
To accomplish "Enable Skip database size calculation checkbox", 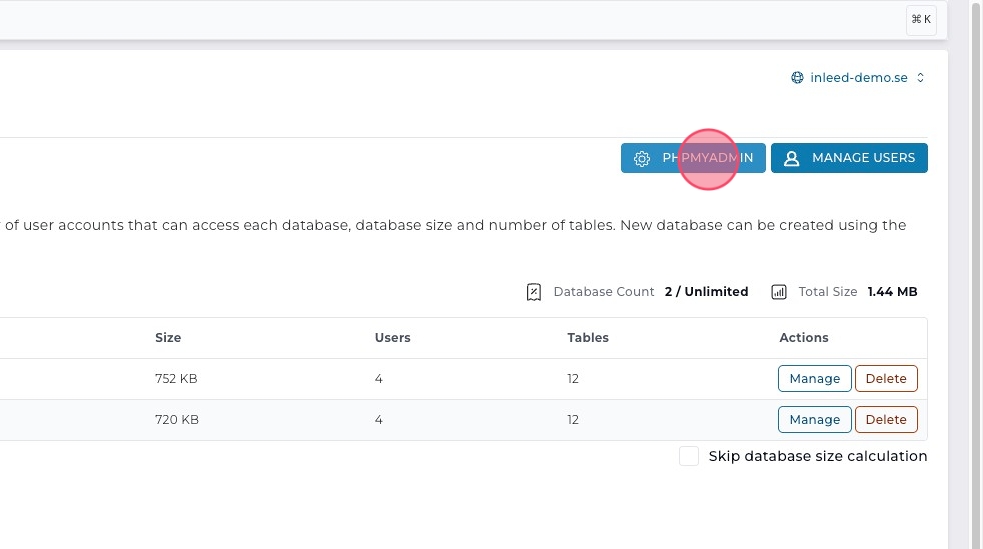I will coord(689,456).
